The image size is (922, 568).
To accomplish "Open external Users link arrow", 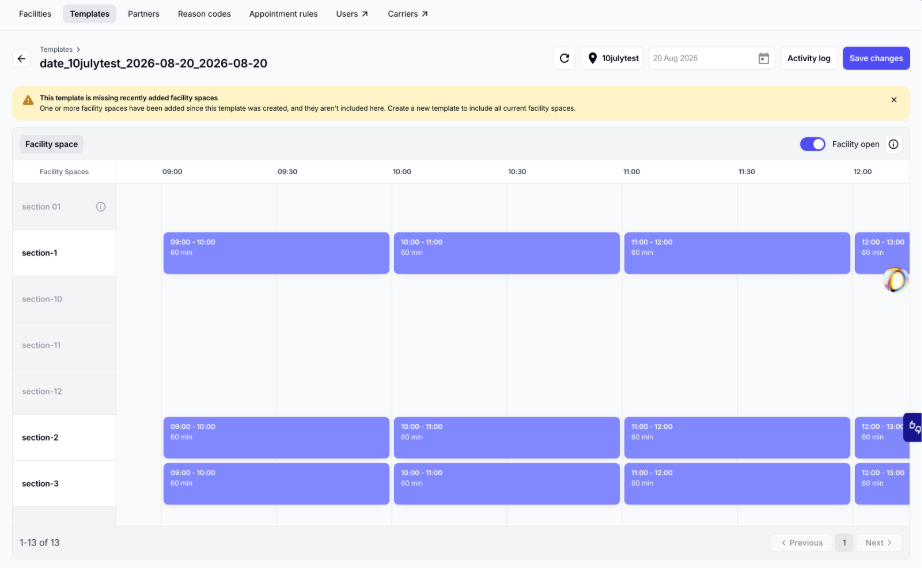I will click(365, 14).
